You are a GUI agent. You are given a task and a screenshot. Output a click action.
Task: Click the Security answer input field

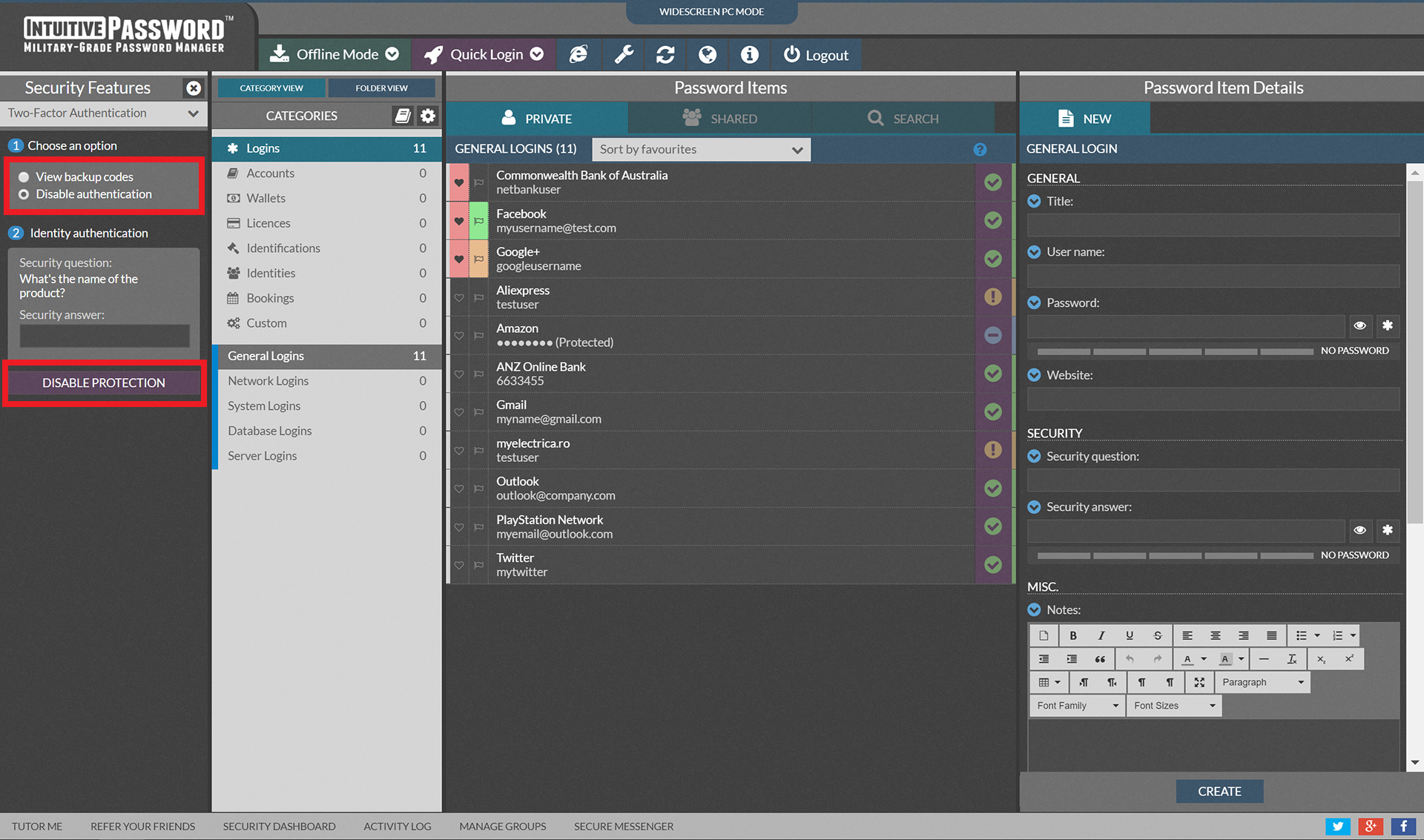(x=105, y=336)
